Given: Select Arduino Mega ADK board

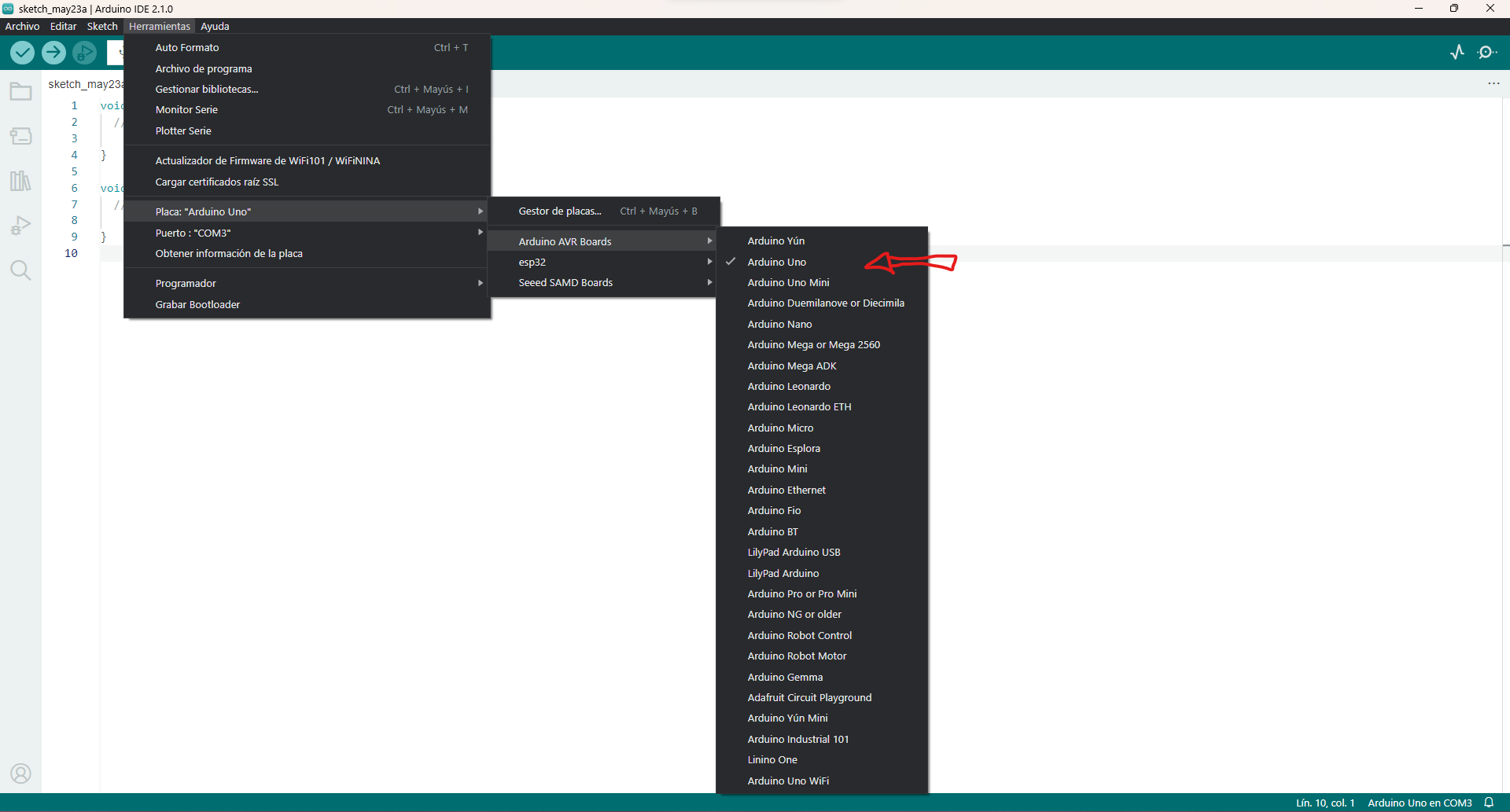Looking at the screenshot, I should 822,366.
